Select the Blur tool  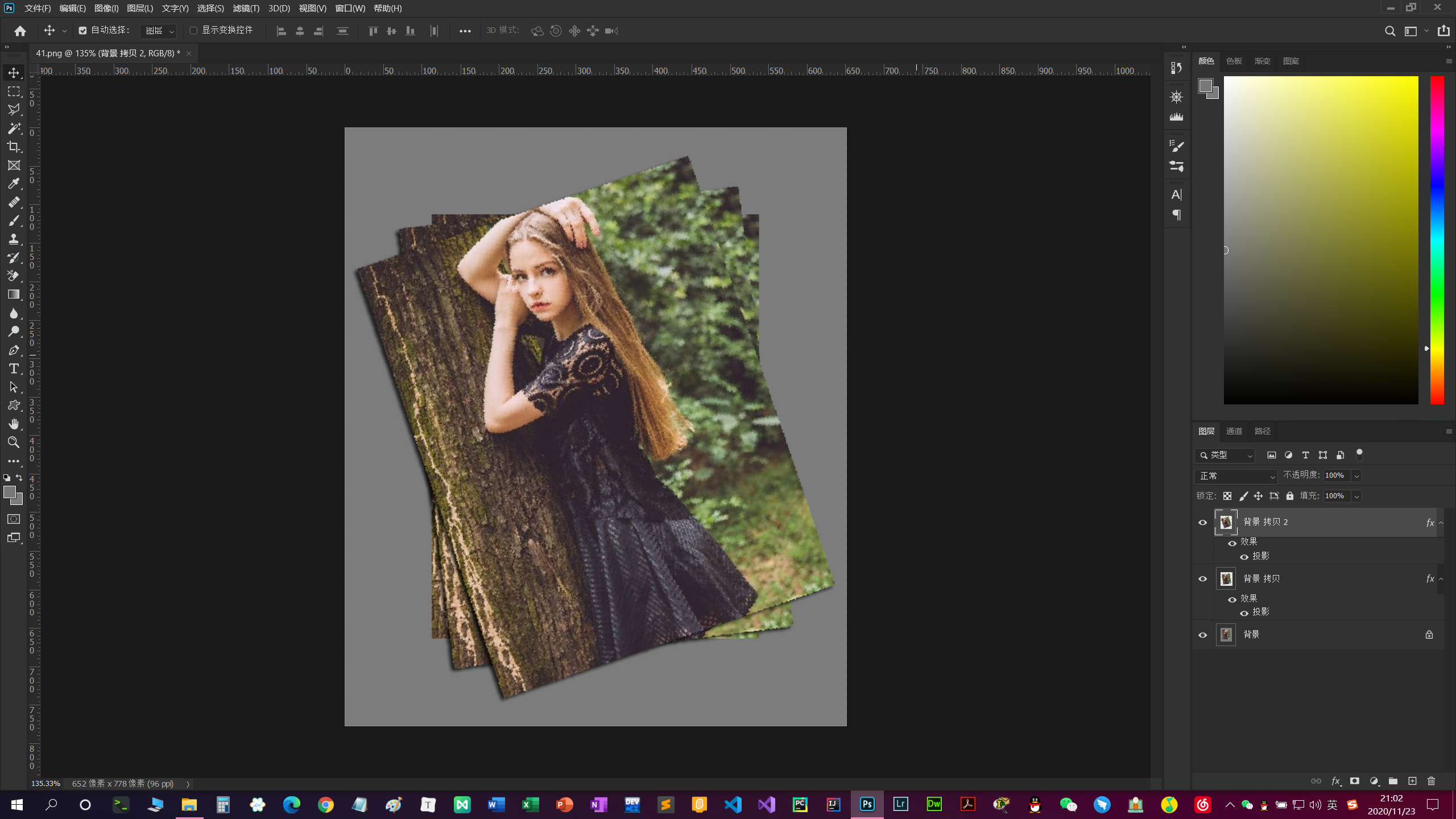(14, 313)
